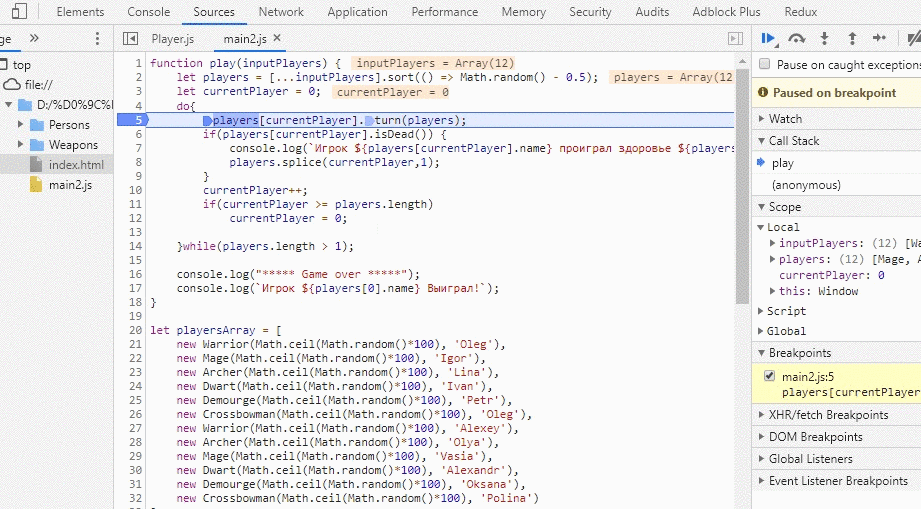Click the Step over button

pos(796,38)
